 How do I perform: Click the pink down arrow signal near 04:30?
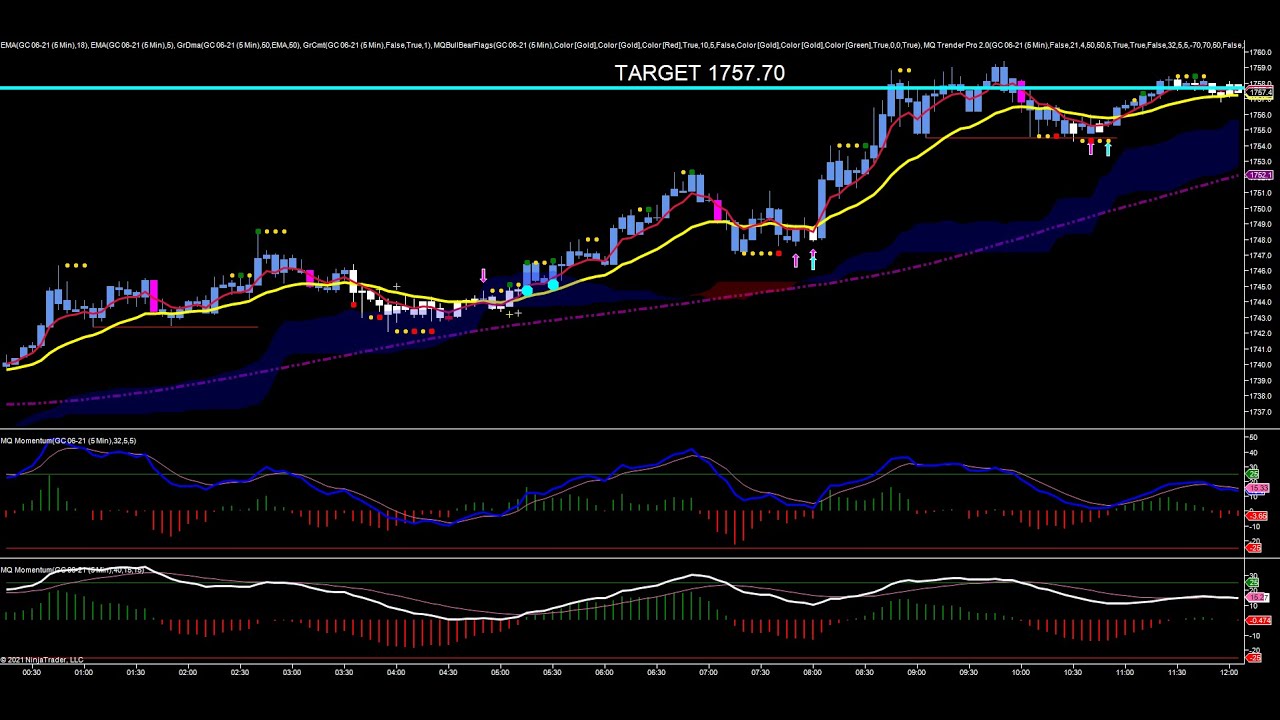[x=483, y=277]
